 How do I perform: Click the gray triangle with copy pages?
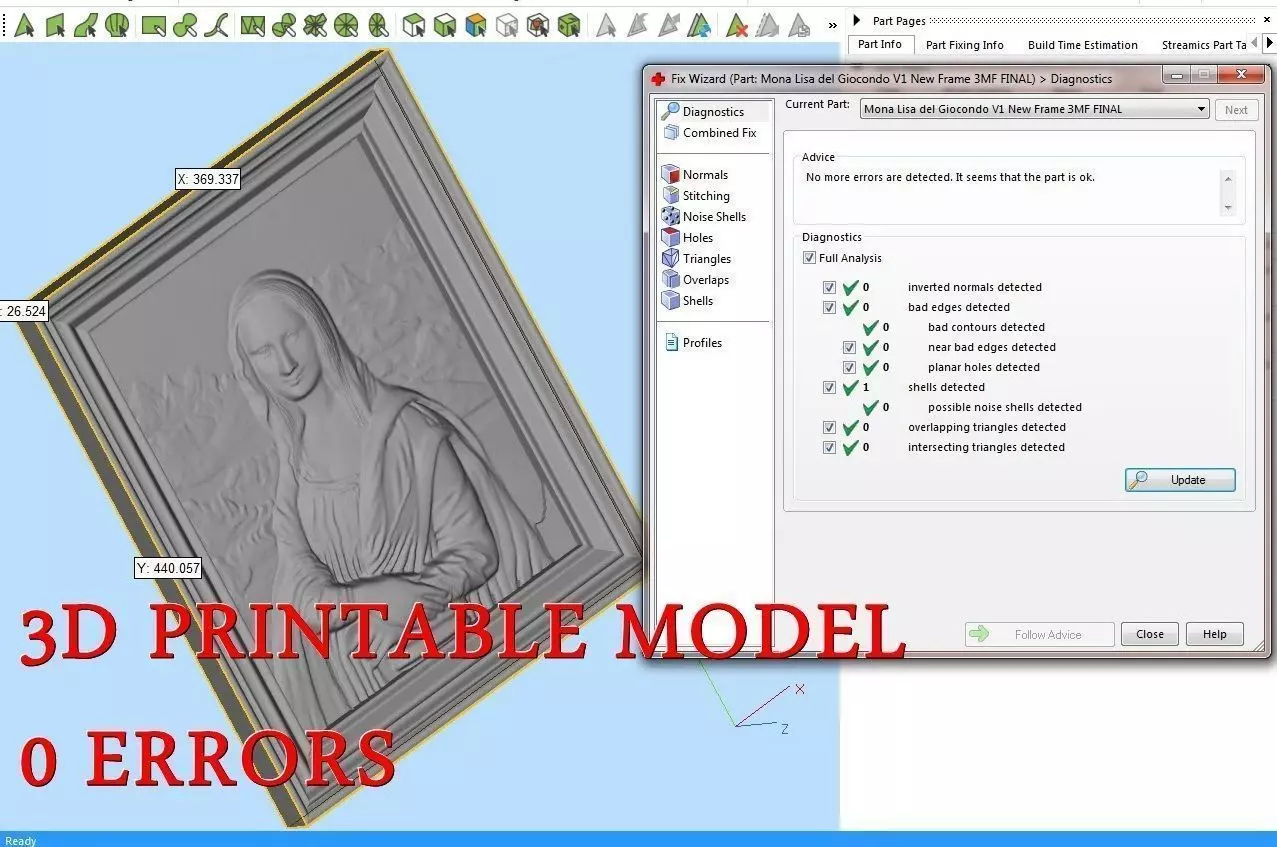(799, 25)
